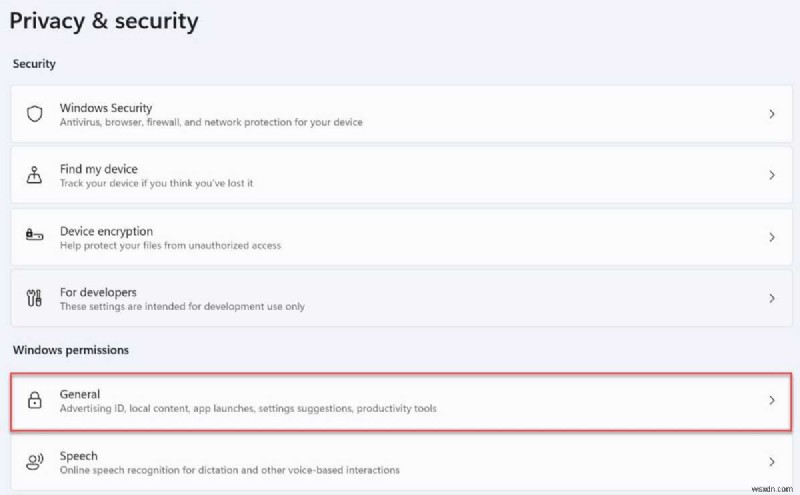Open Speech recognition settings entry
The height and width of the screenshot is (495, 800).
point(78,456)
